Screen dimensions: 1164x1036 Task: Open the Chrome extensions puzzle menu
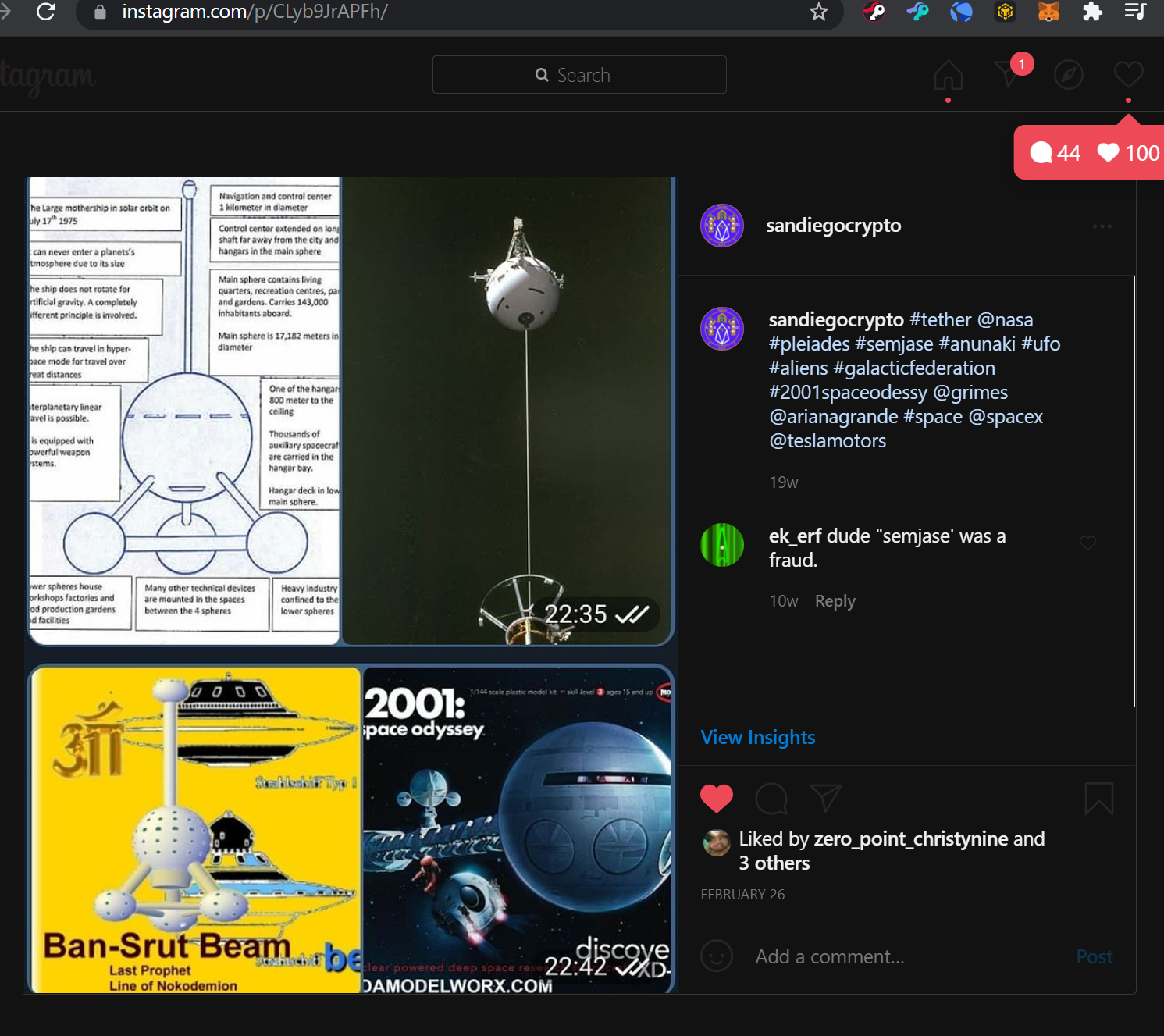point(1092,12)
